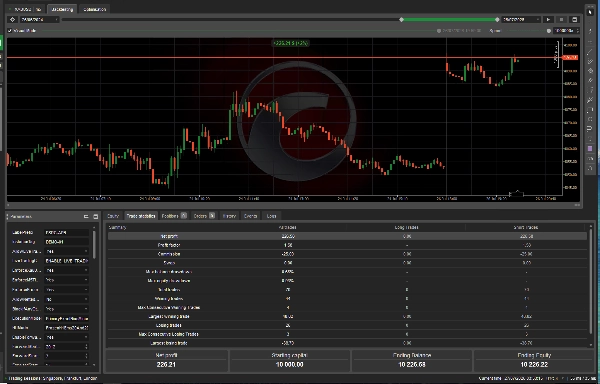Click the window layout icon beside stop button
The width and height of the screenshot is (600, 384).
(574, 20)
